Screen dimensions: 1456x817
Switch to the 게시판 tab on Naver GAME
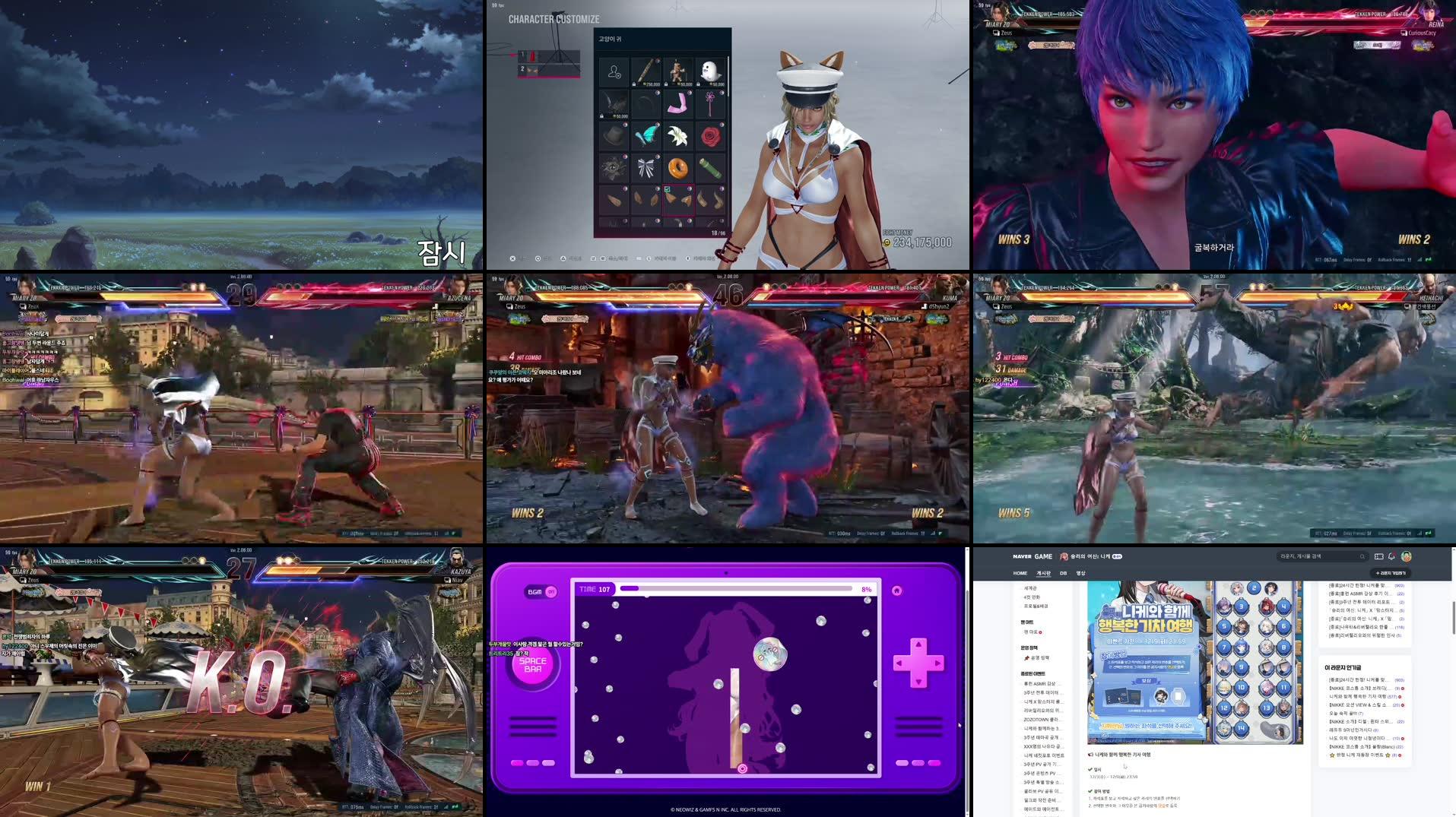[1044, 573]
